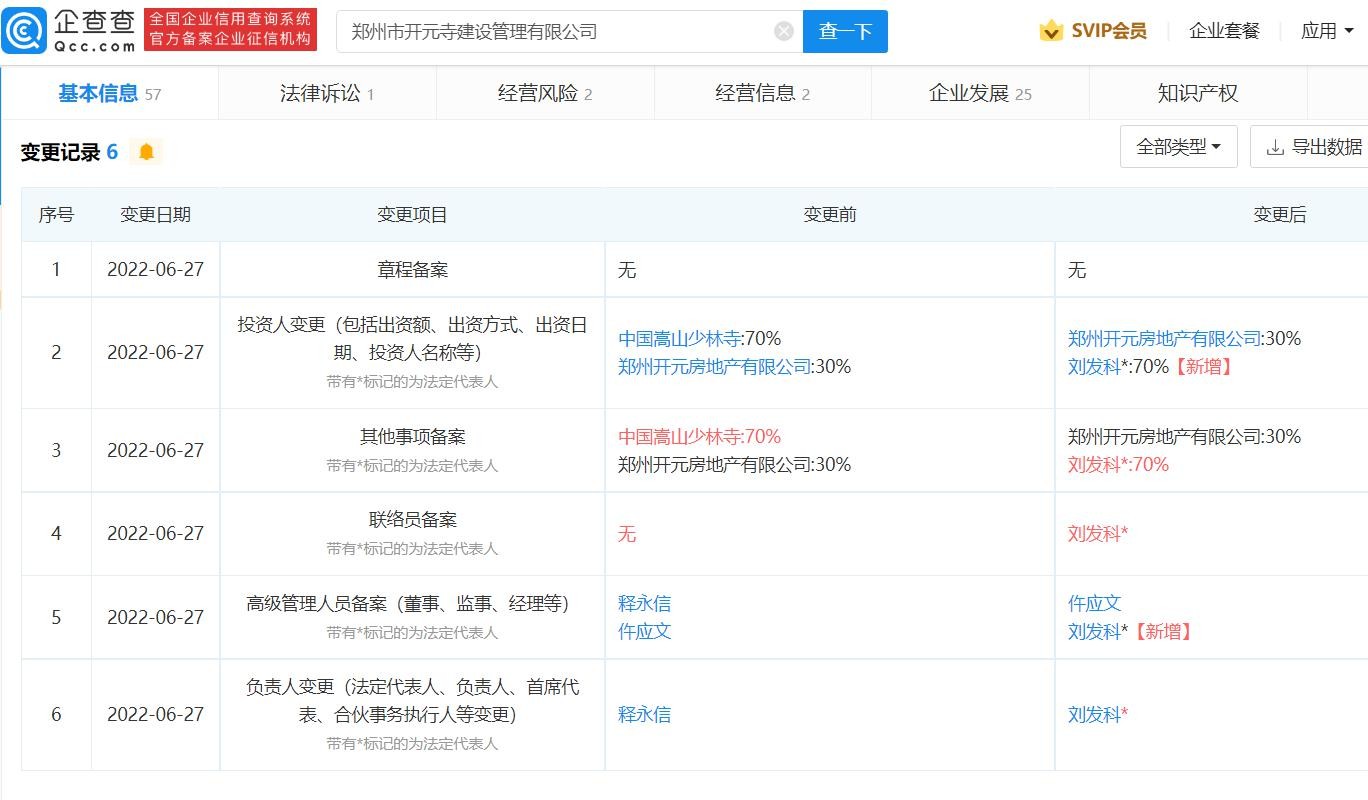
Task: Click the 高级管理人员备案 change item cell
Action: click(412, 617)
